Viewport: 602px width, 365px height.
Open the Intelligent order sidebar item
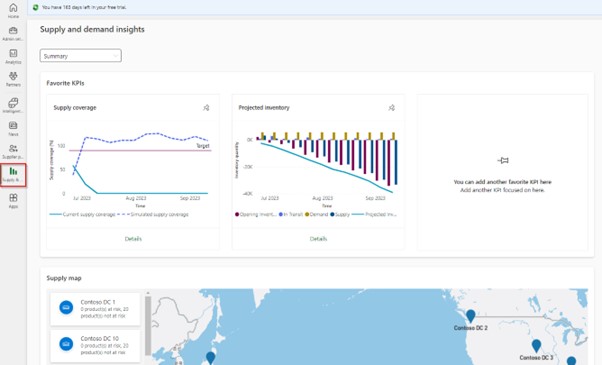click(x=13, y=105)
